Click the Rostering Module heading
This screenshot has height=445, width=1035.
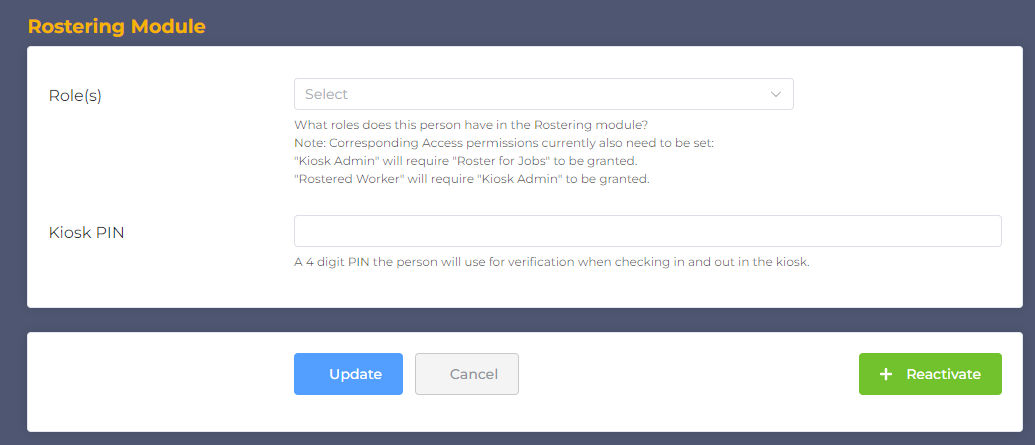116,26
